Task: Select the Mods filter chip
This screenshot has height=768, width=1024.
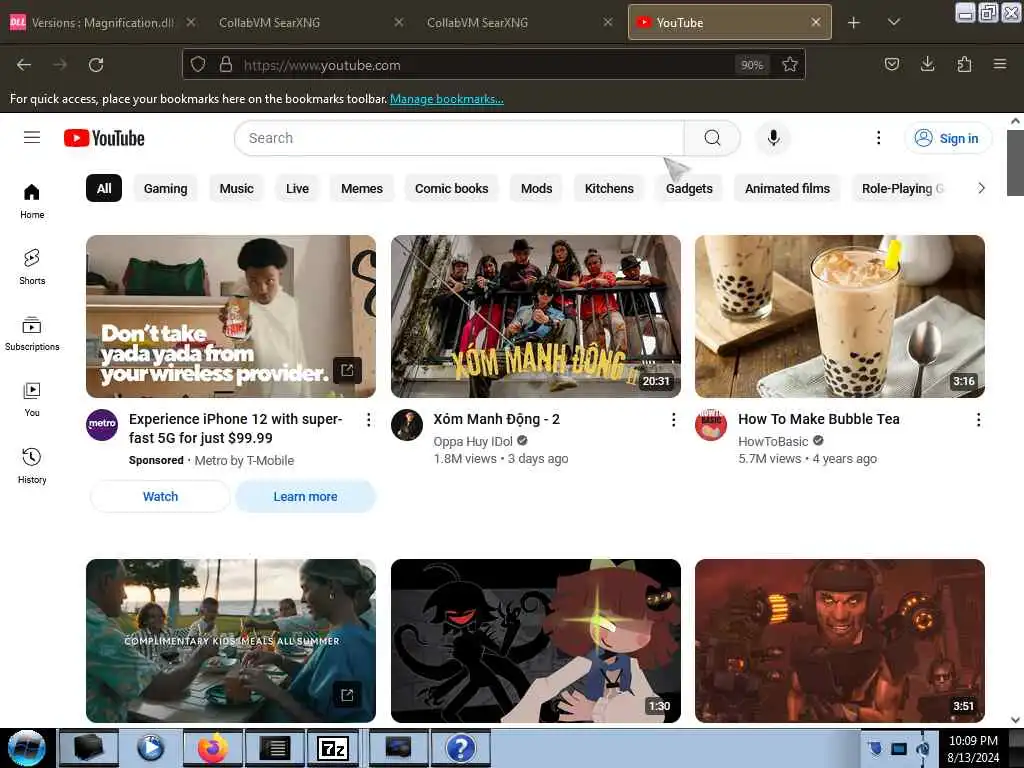Action: pos(536,188)
